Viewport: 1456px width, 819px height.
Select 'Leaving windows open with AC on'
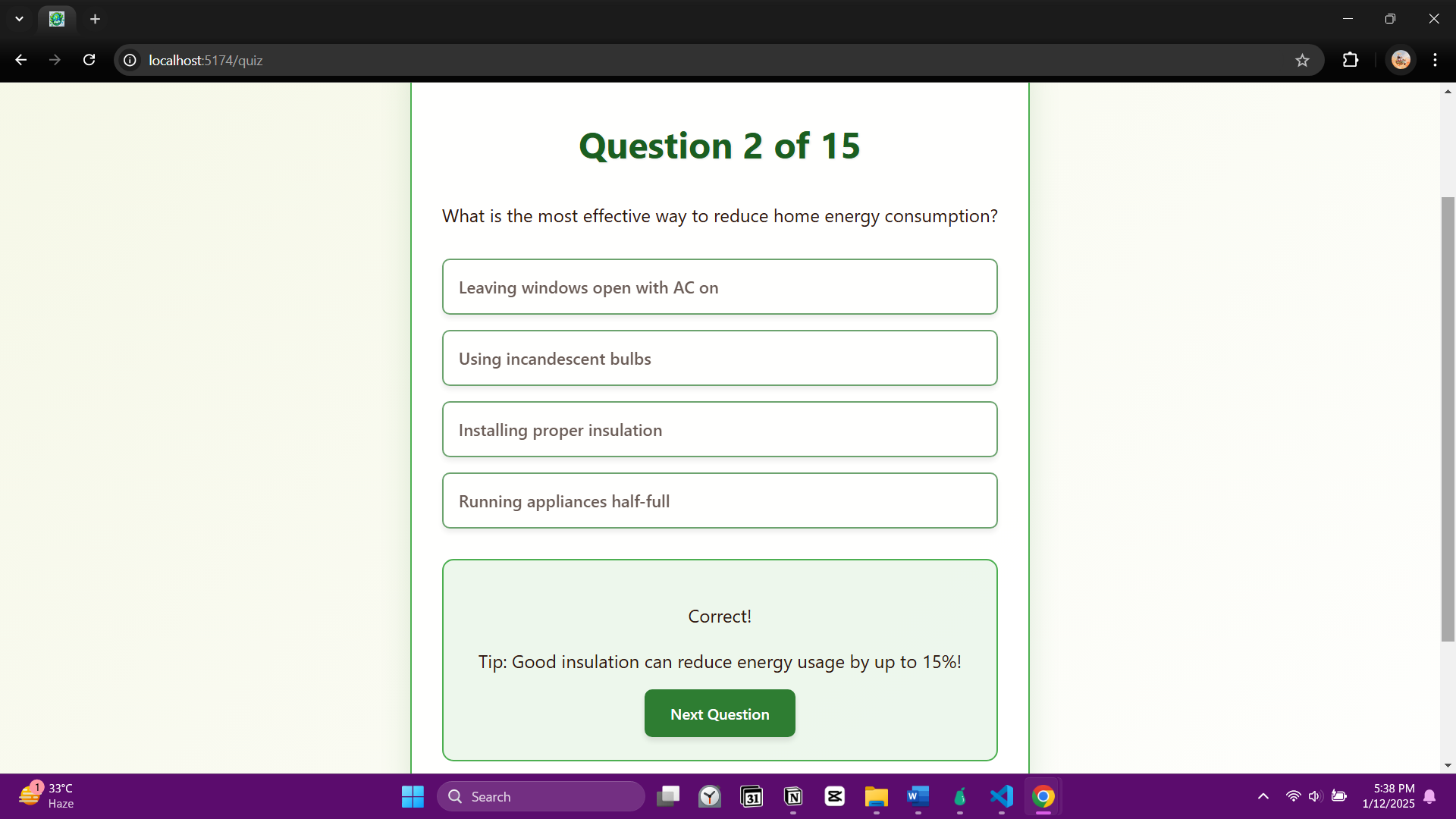pyautogui.click(x=719, y=287)
